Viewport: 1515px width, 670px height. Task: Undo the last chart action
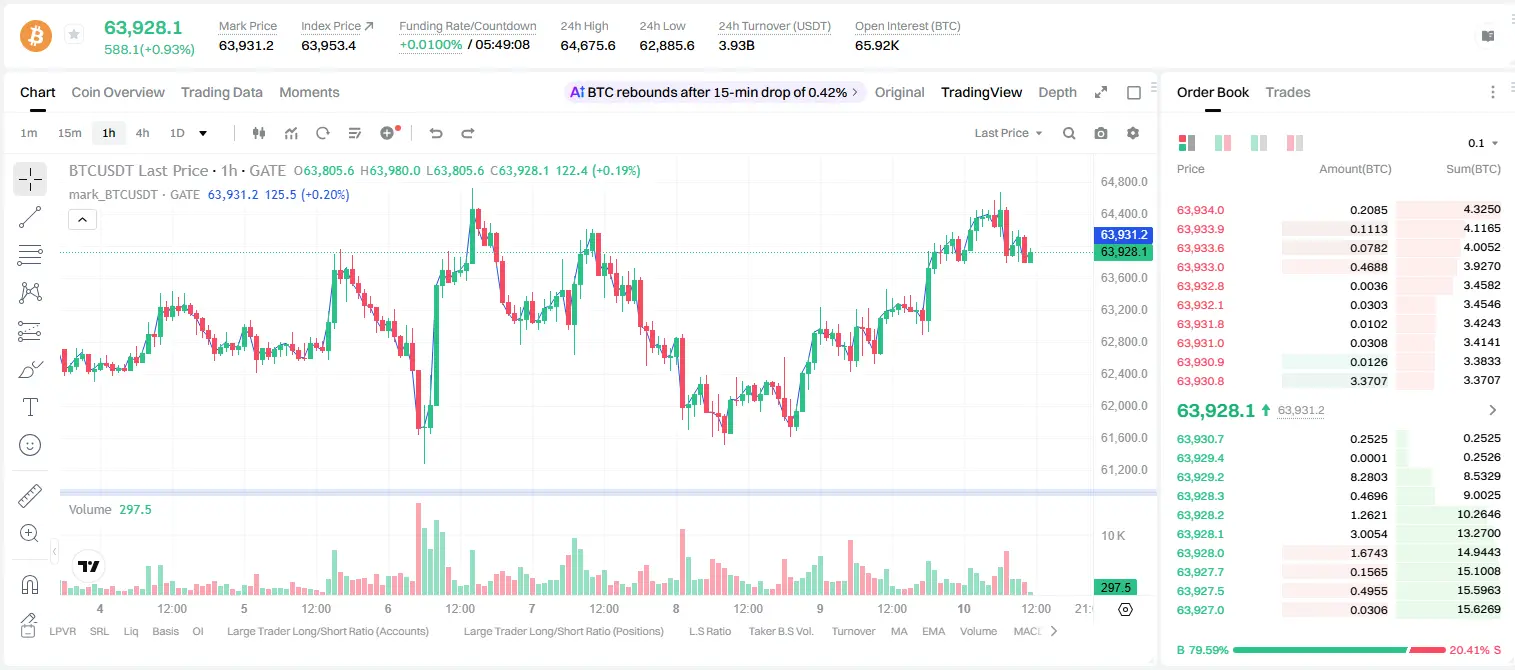[436, 133]
